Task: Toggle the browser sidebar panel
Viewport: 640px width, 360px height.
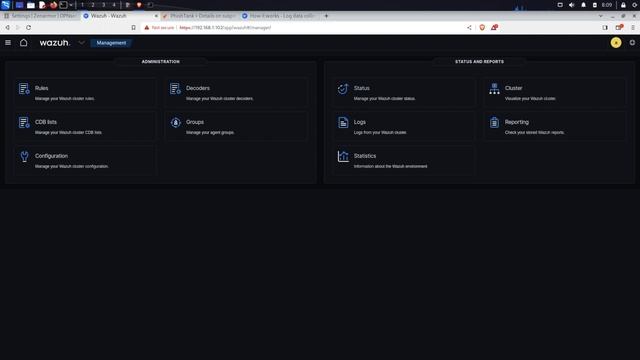Action: tap(605, 28)
